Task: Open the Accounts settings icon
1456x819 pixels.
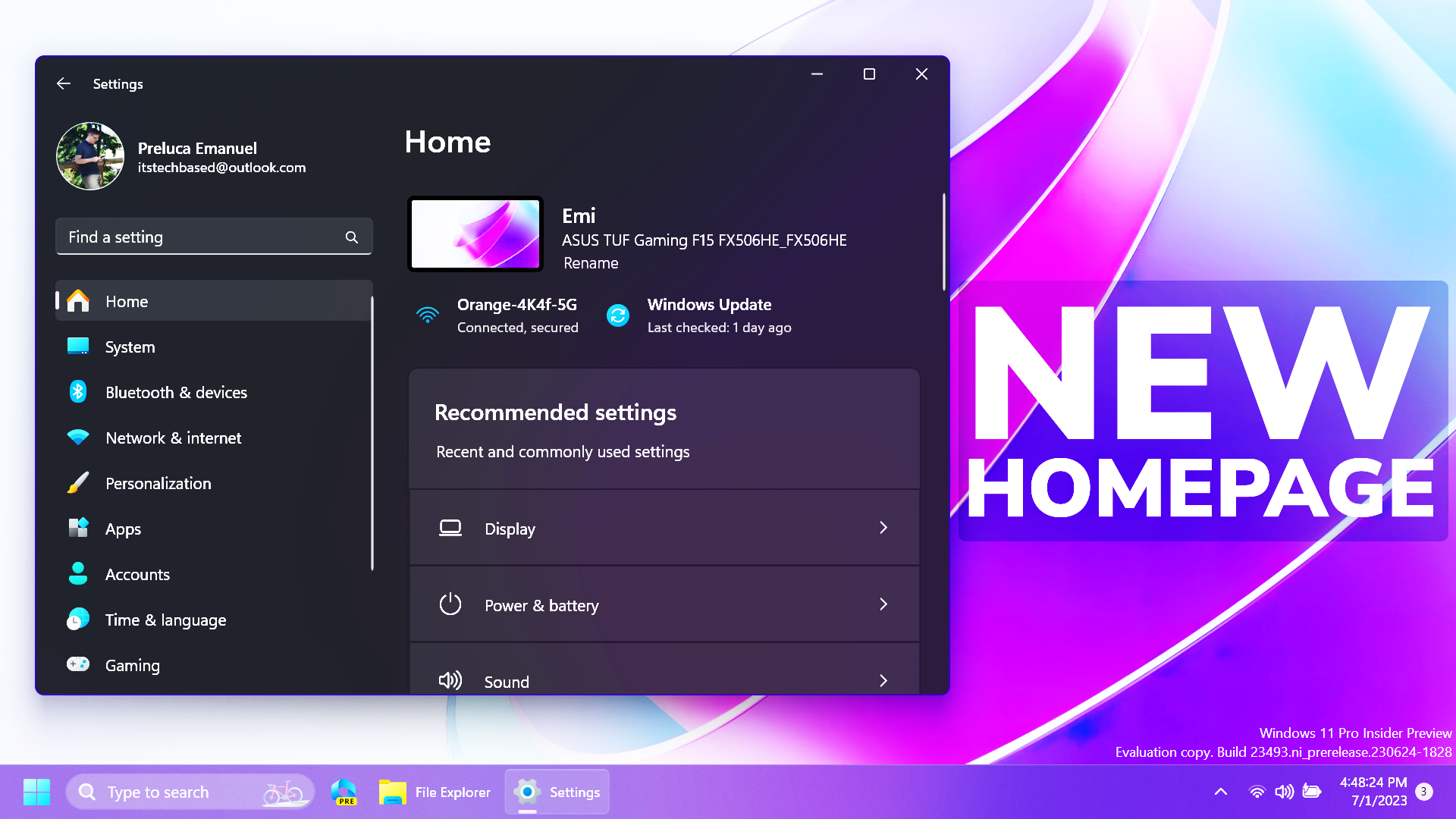Action: (80, 574)
